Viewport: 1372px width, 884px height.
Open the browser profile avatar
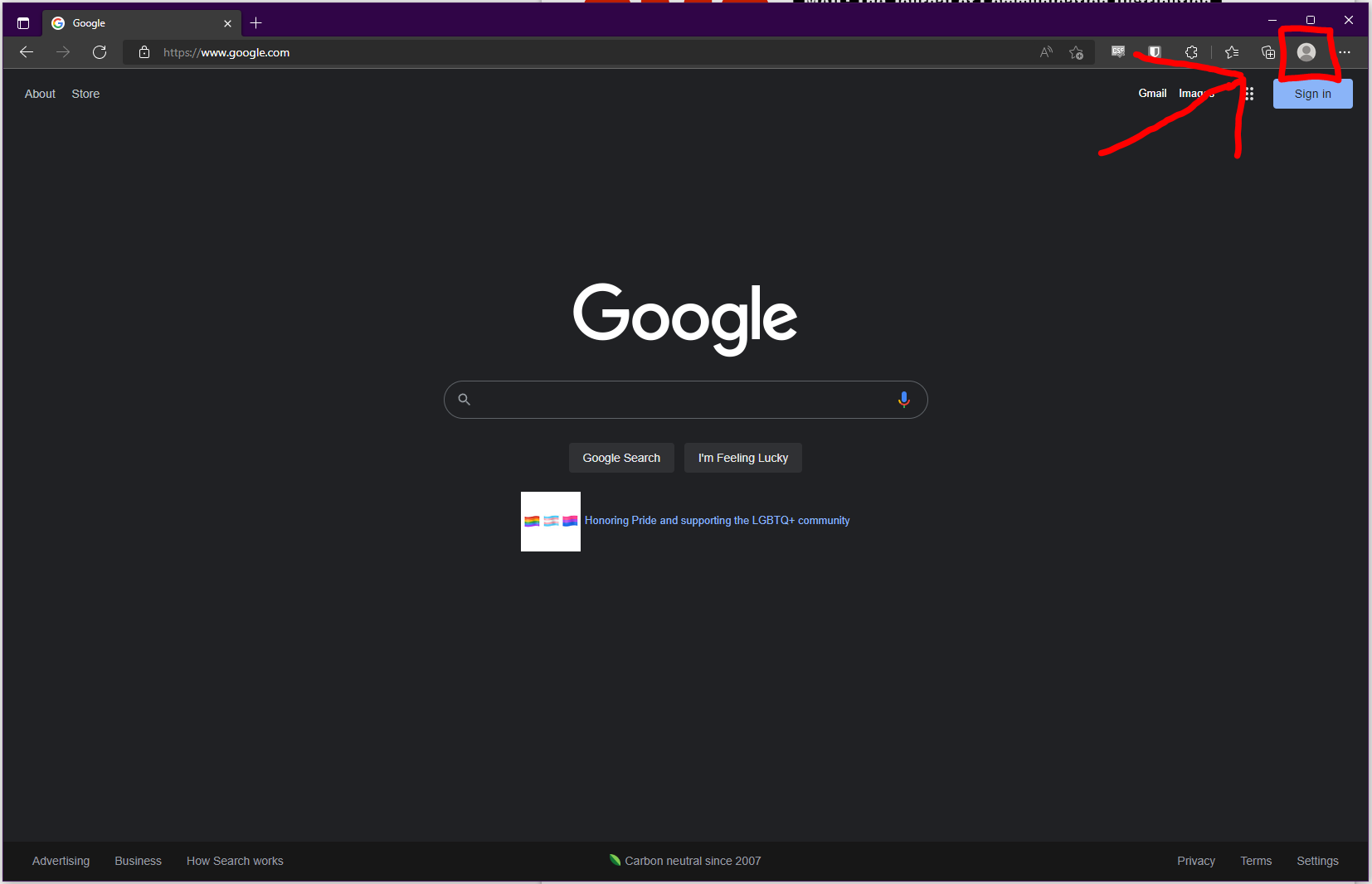[1306, 52]
